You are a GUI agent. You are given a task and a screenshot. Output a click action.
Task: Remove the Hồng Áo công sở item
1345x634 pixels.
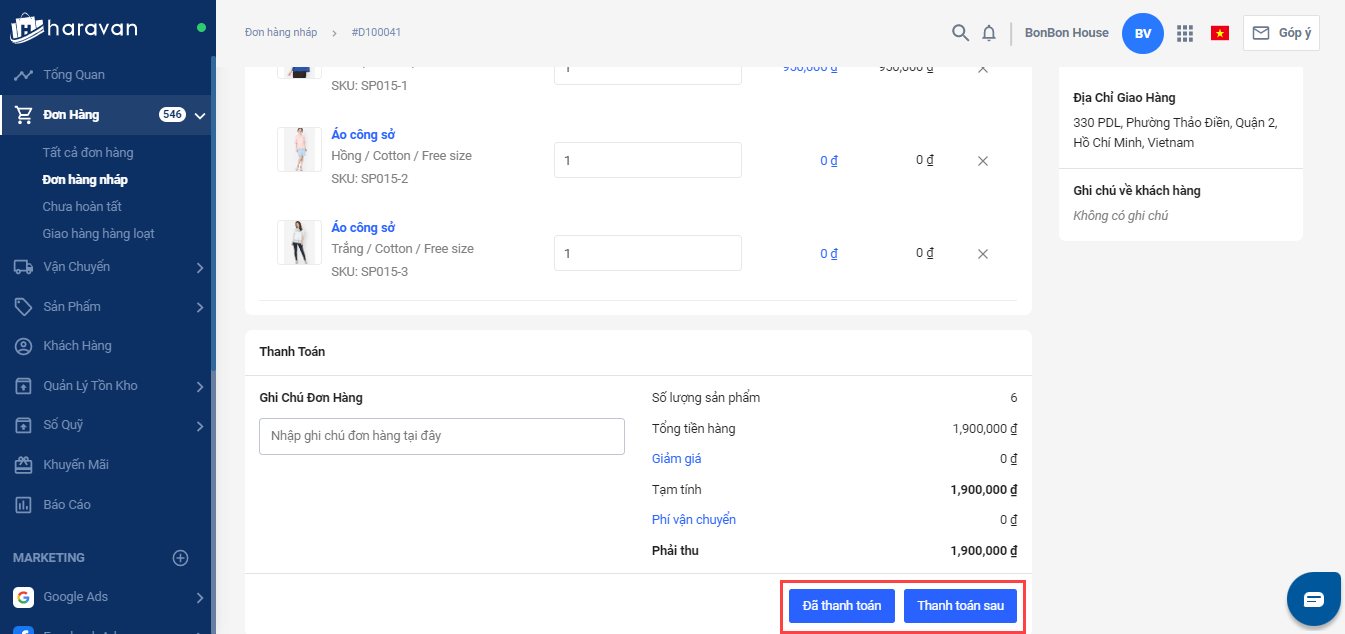pyautogui.click(x=982, y=161)
